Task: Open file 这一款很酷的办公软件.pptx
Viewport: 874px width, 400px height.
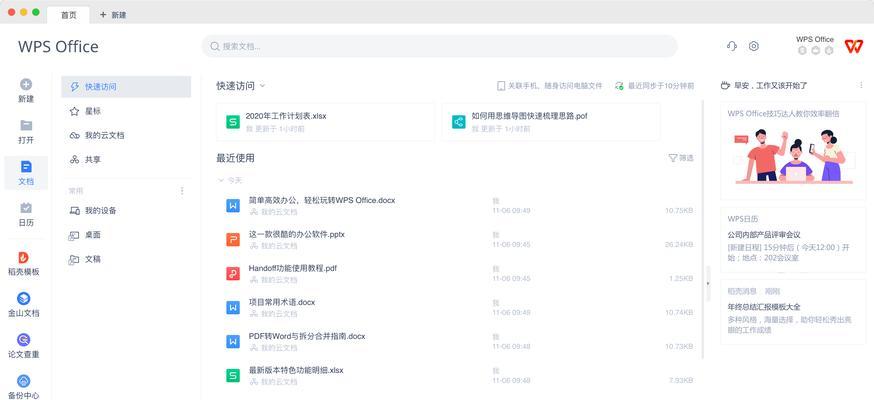Action: [297, 234]
